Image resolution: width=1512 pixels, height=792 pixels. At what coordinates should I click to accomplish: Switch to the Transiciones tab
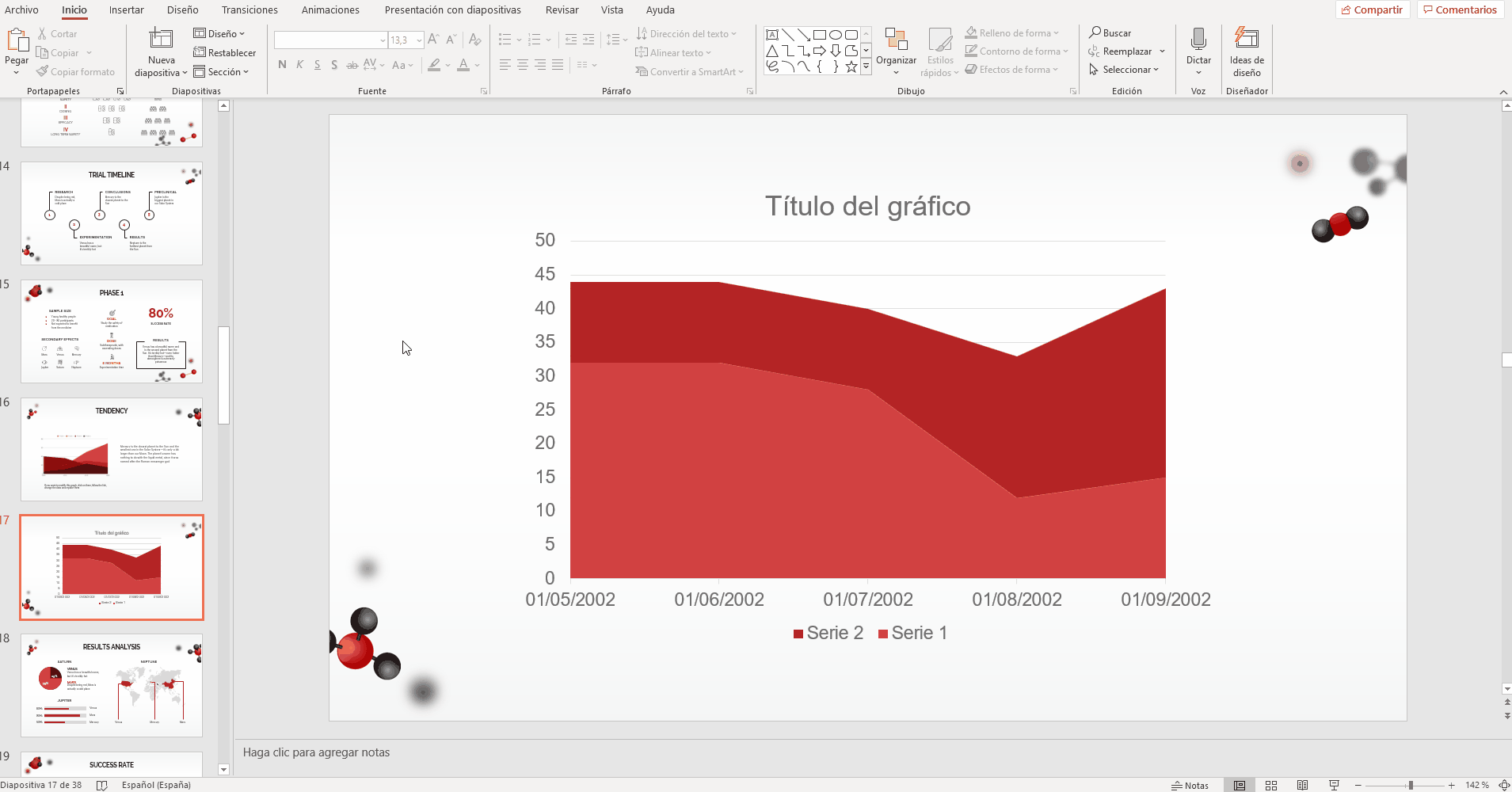click(249, 10)
